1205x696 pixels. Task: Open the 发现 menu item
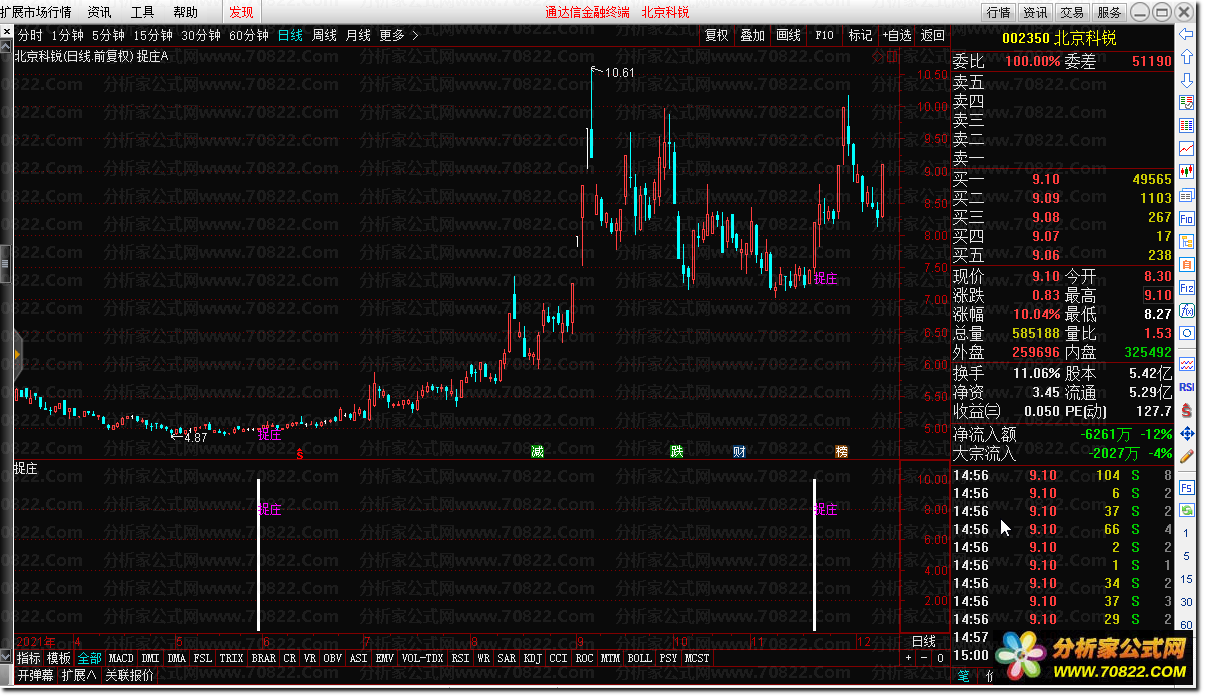click(x=241, y=12)
